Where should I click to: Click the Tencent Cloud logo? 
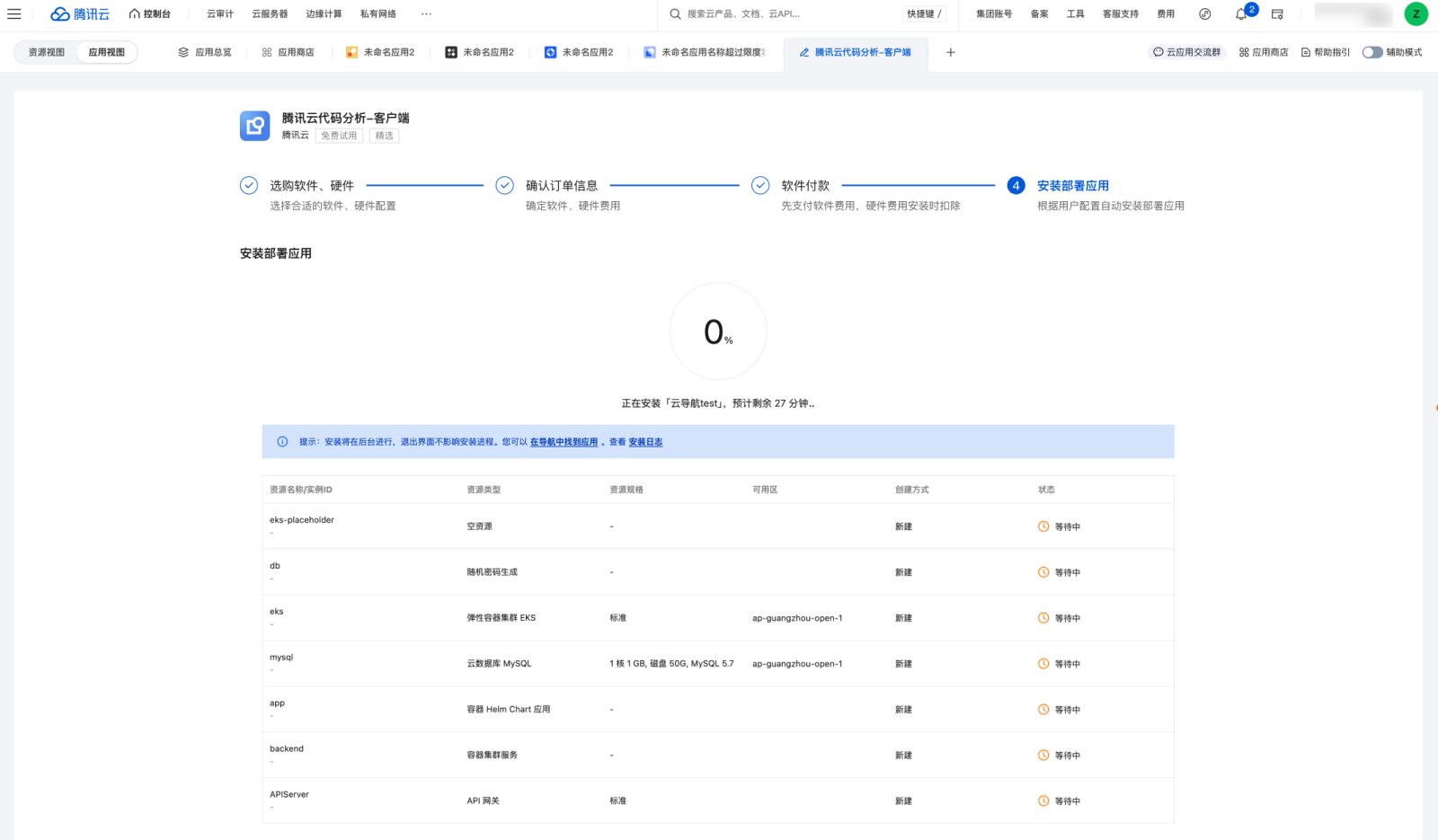(80, 14)
